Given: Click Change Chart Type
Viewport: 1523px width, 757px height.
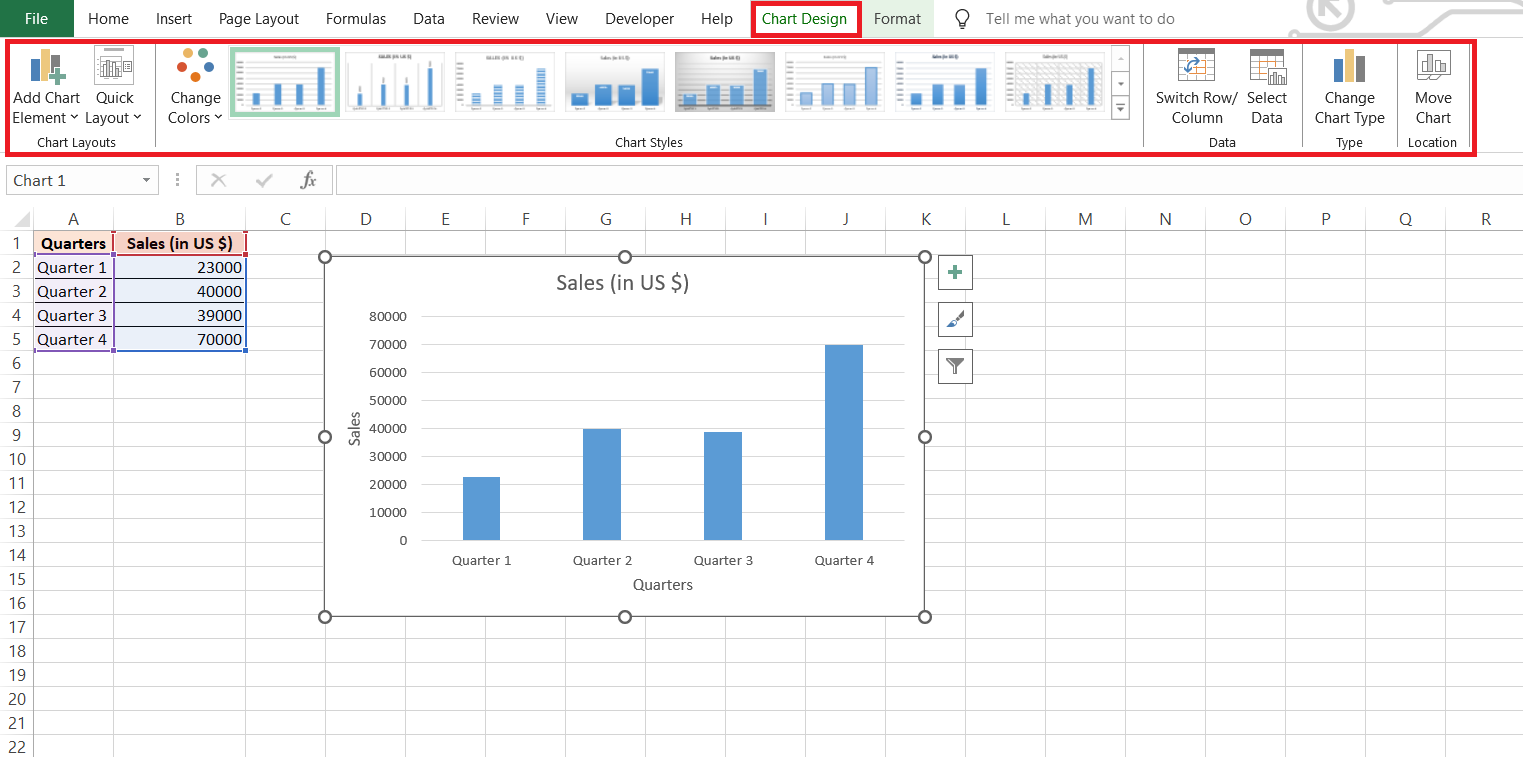Looking at the screenshot, I should (x=1349, y=87).
